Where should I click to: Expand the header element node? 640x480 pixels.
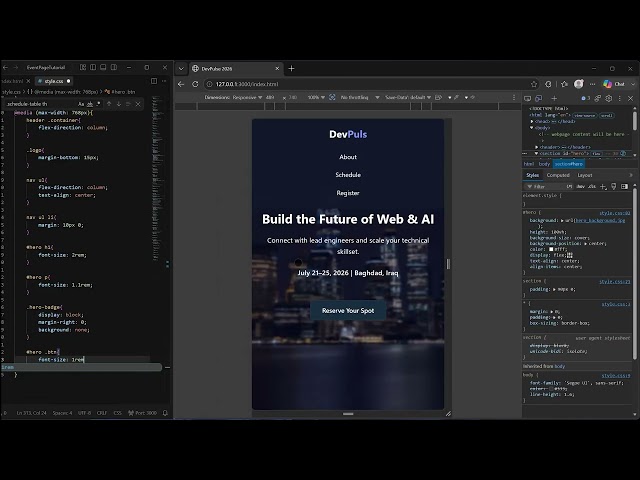537,147
